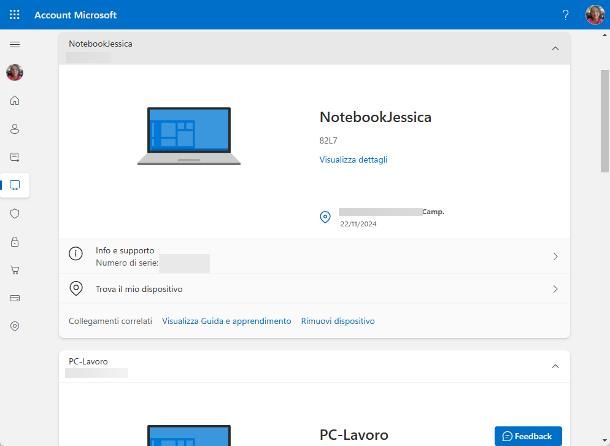The width and height of the screenshot is (610, 446).
Task: Click Rimuovi dispositivo link
Action: coord(338,321)
